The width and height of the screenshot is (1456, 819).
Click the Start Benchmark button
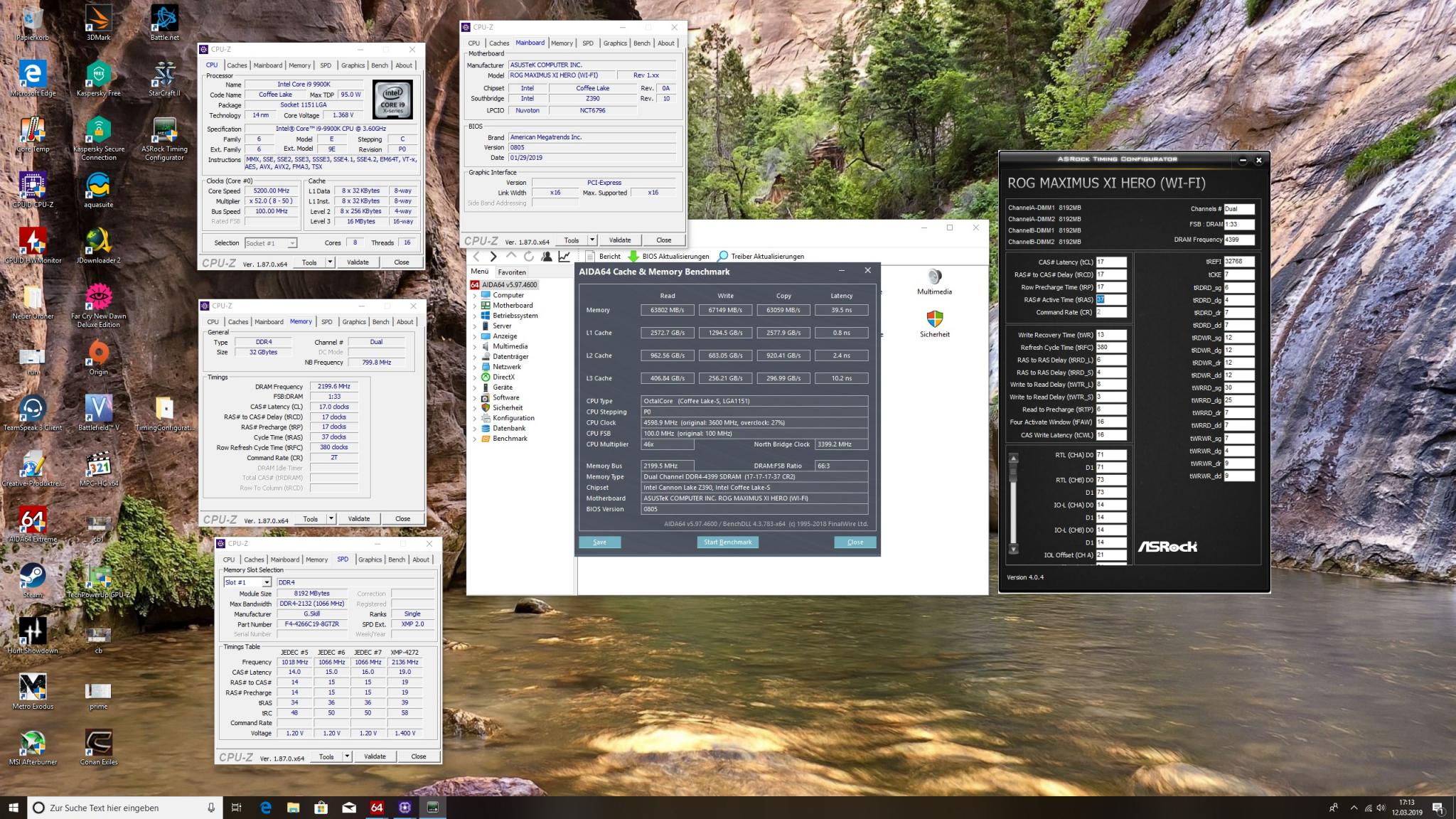[x=727, y=542]
